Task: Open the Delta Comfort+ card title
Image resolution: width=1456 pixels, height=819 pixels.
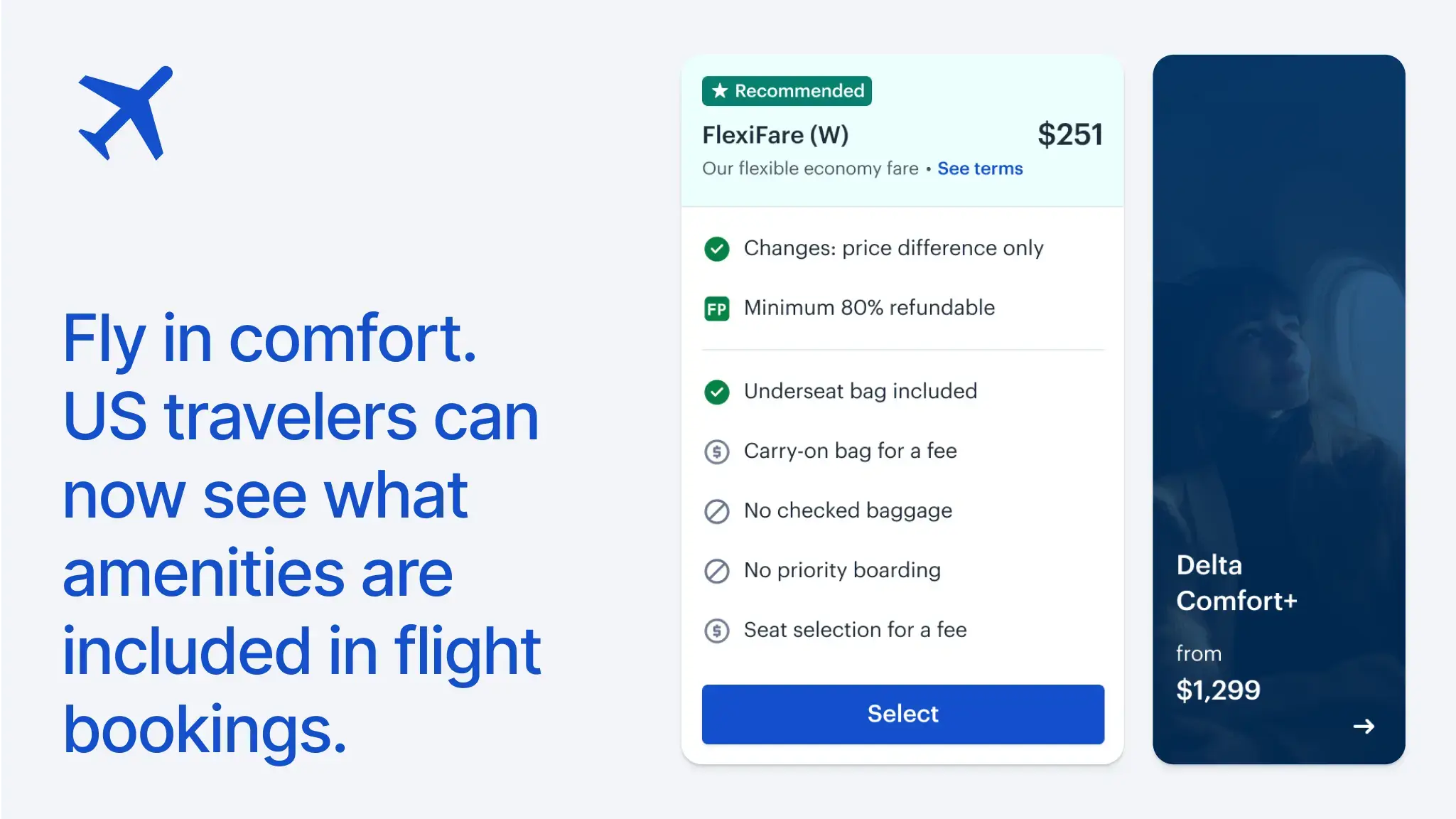Action: pos(1236,583)
